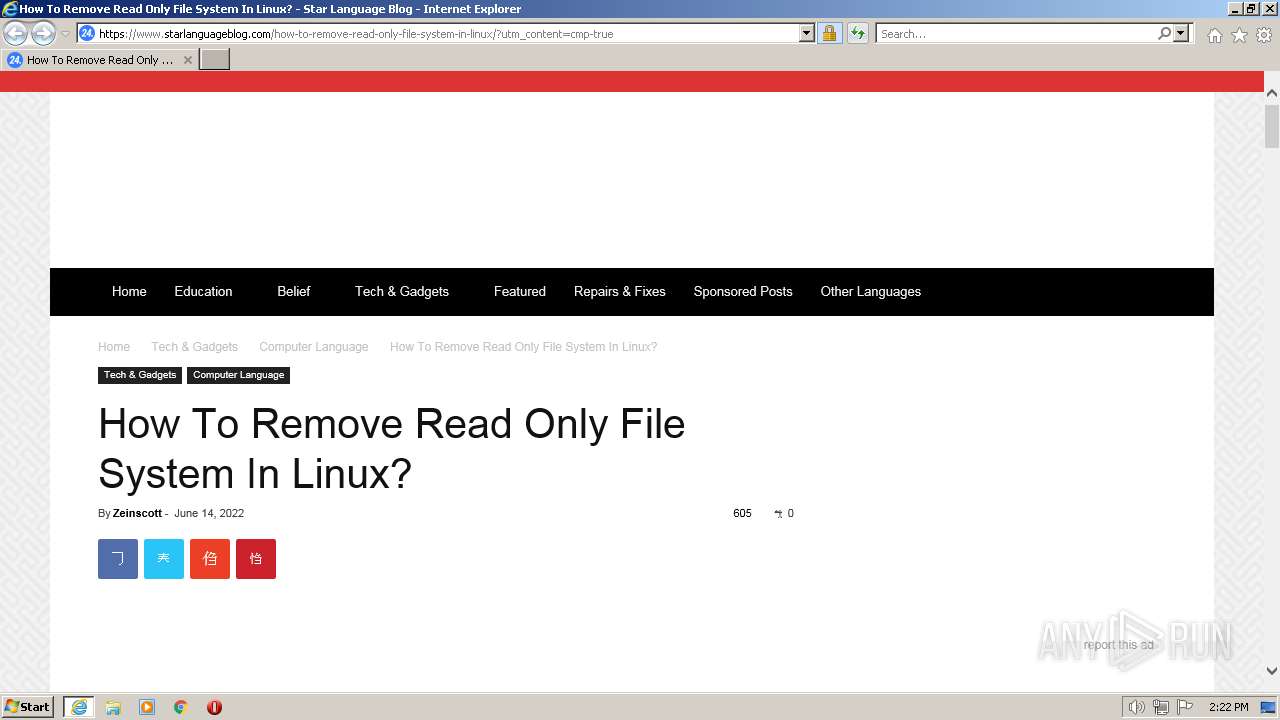Share via the dark red Pinterest button
Screen dimensions: 1280x720
[256, 559]
